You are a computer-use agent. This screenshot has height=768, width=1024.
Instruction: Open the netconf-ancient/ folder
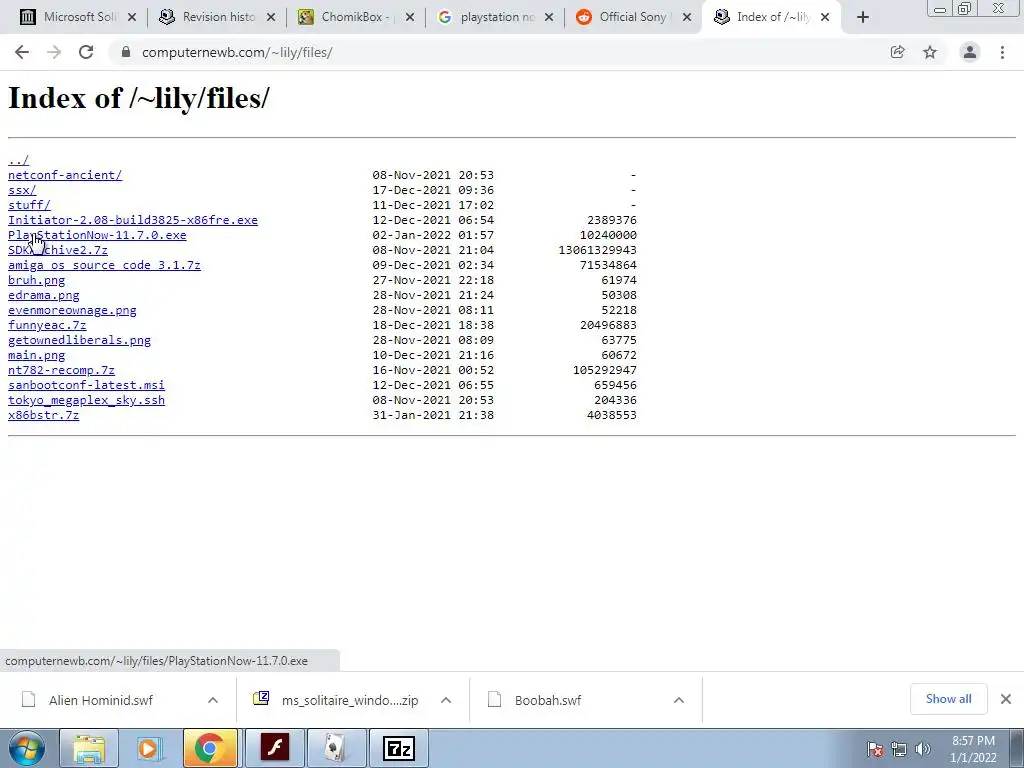coord(65,175)
